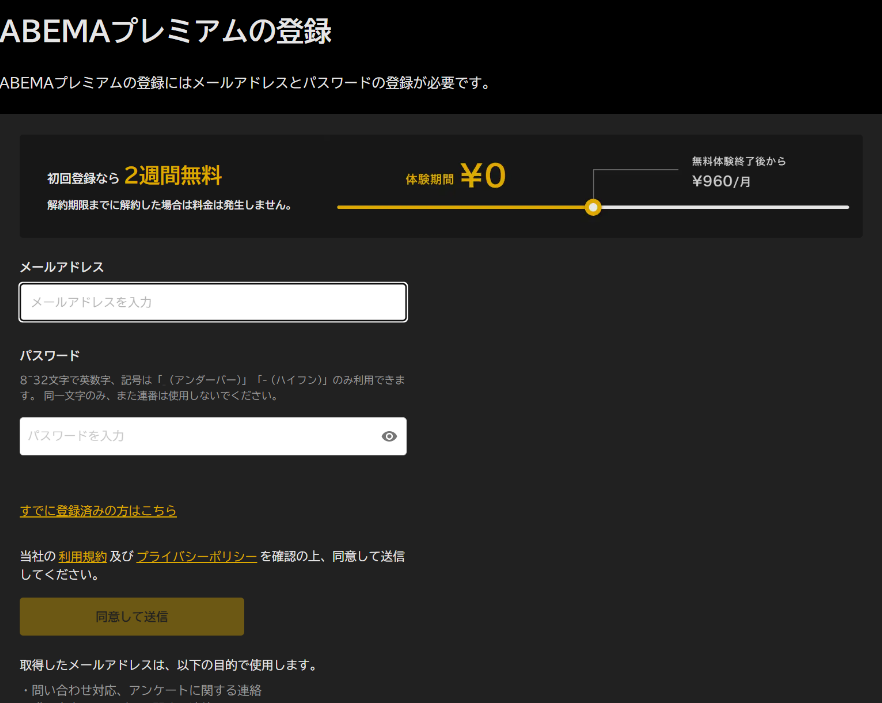Click the ABEMAプレミアムの登録 page heading
The width and height of the screenshot is (882, 703).
(x=166, y=31)
